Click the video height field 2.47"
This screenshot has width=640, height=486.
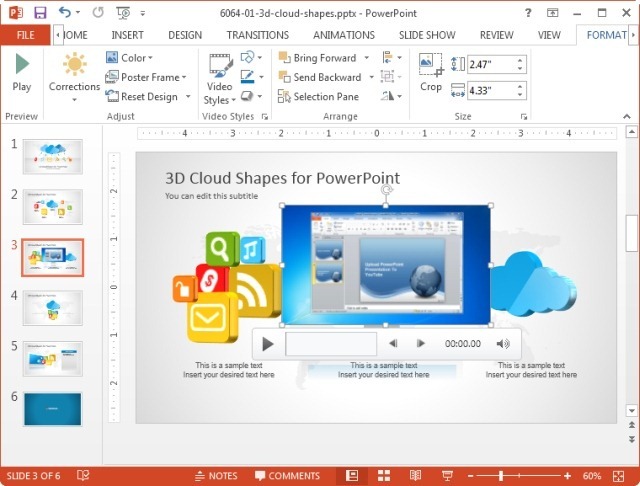491,64
